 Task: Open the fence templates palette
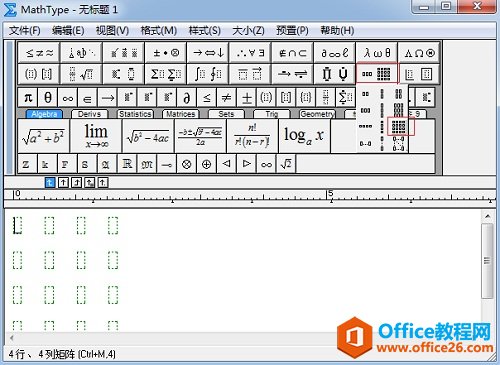39,74
